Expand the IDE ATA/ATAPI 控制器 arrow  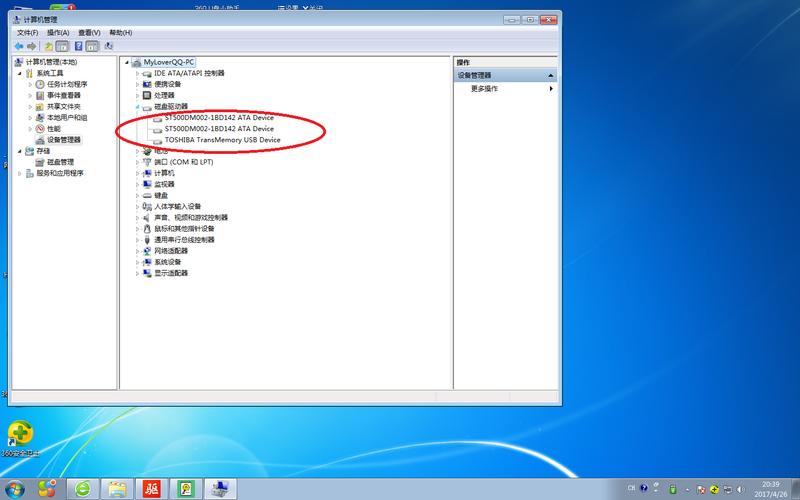pos(137,73)
